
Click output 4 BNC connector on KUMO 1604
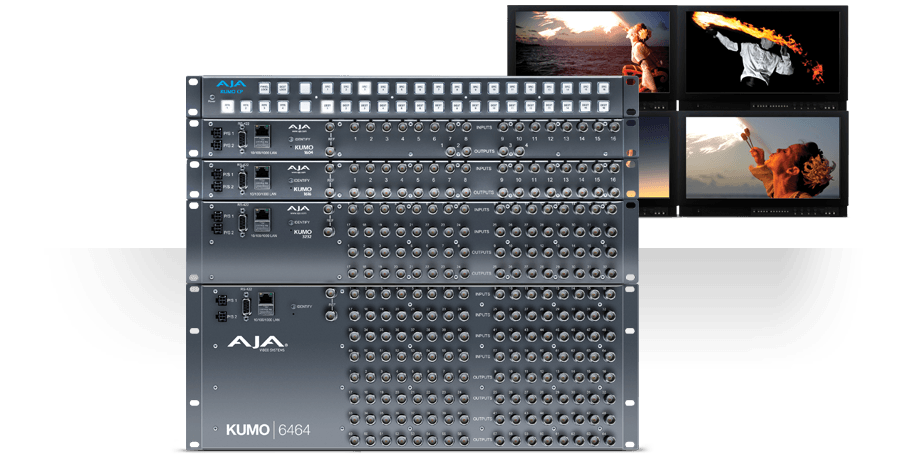point(519,151)
